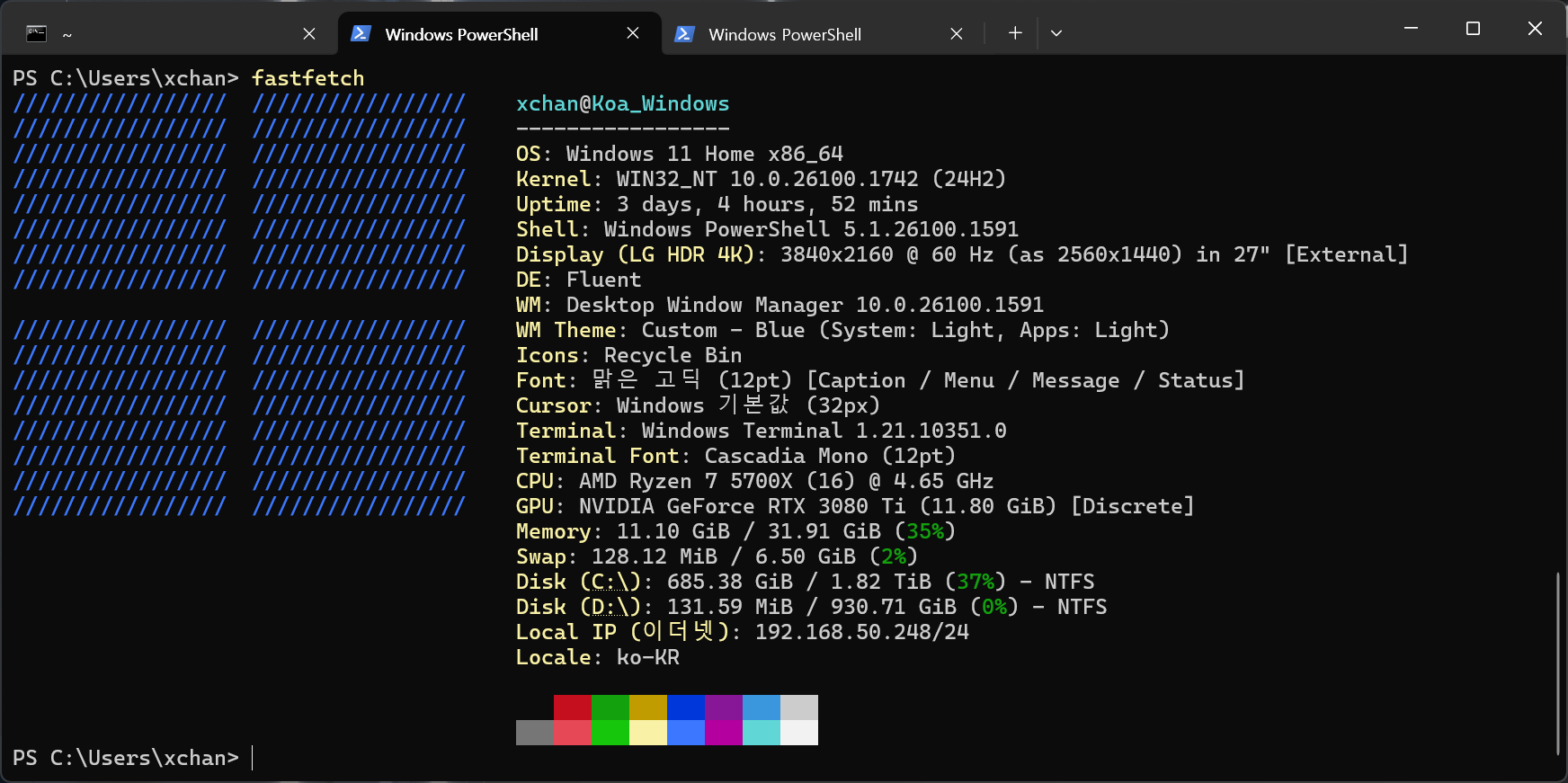
Task: Close the active Windows PowerShell tab
Action: point(633,33)
